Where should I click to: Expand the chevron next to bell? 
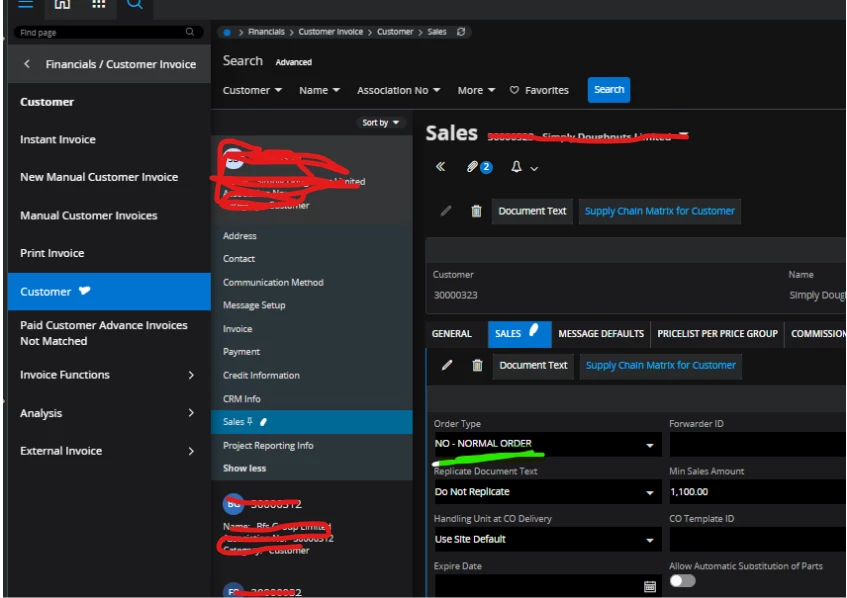pyautogui.click(x=534, y=169)
